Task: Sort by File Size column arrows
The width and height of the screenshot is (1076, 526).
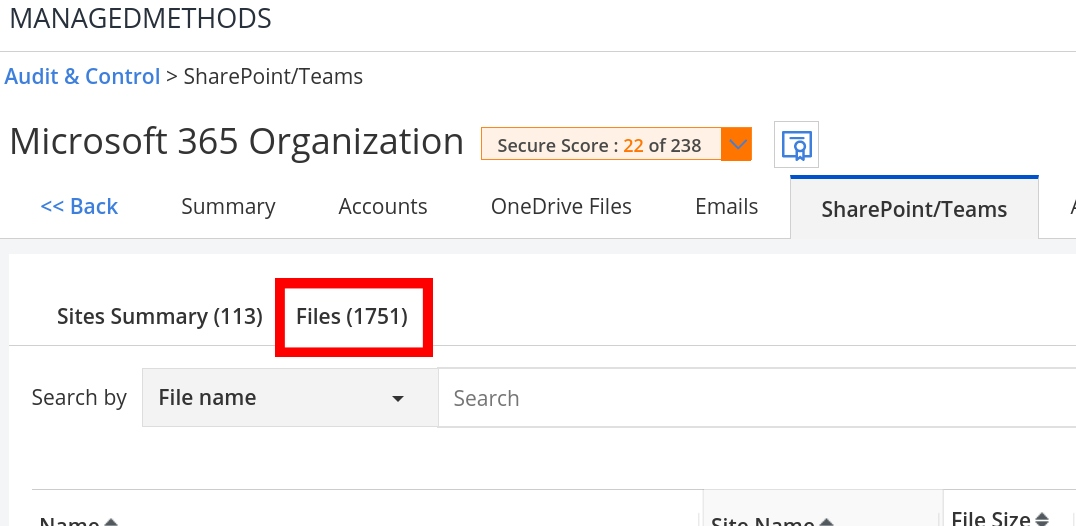Action: [x=1042, y=519]
